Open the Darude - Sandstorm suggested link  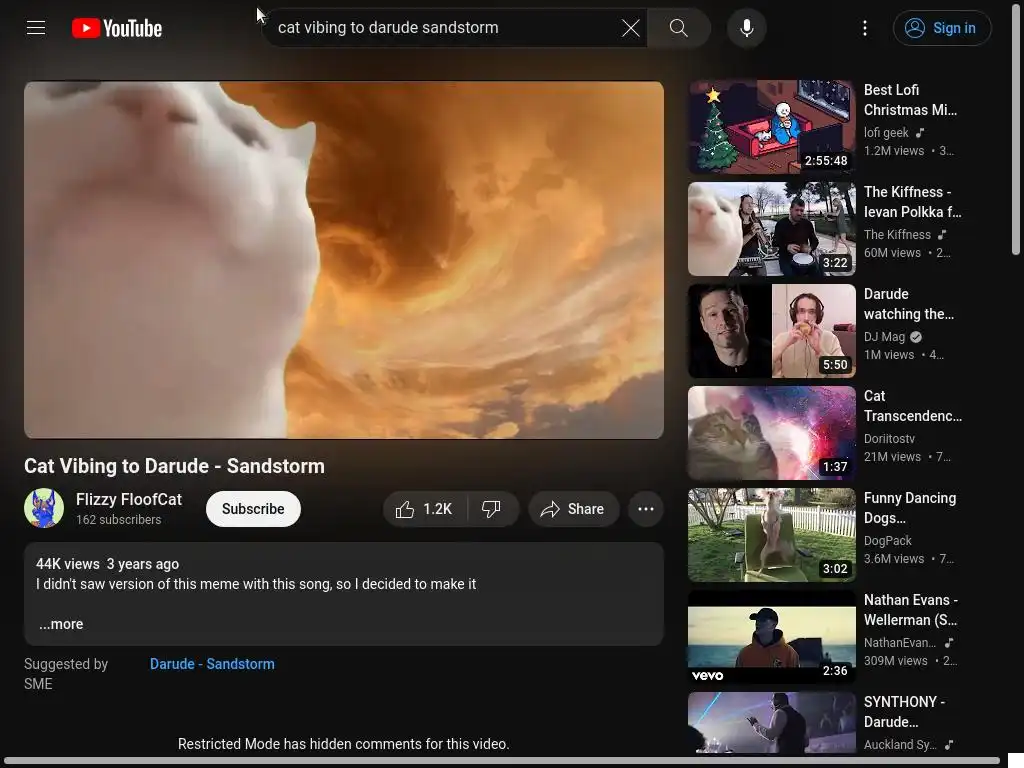click(x=212, y=664)
